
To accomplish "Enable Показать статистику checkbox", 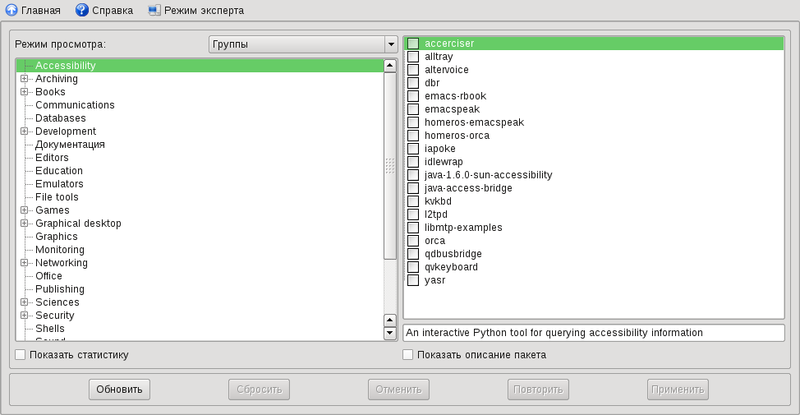I will pyautogui.click(x=20, y=354).
